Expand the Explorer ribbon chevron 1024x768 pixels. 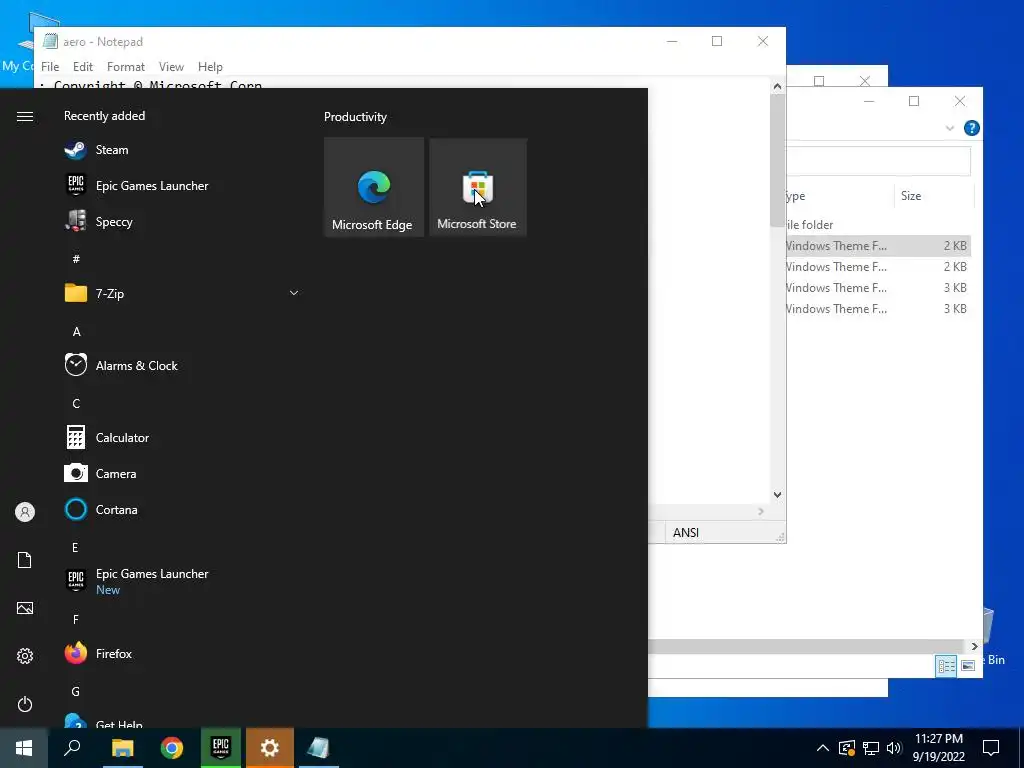click(950, 129)
